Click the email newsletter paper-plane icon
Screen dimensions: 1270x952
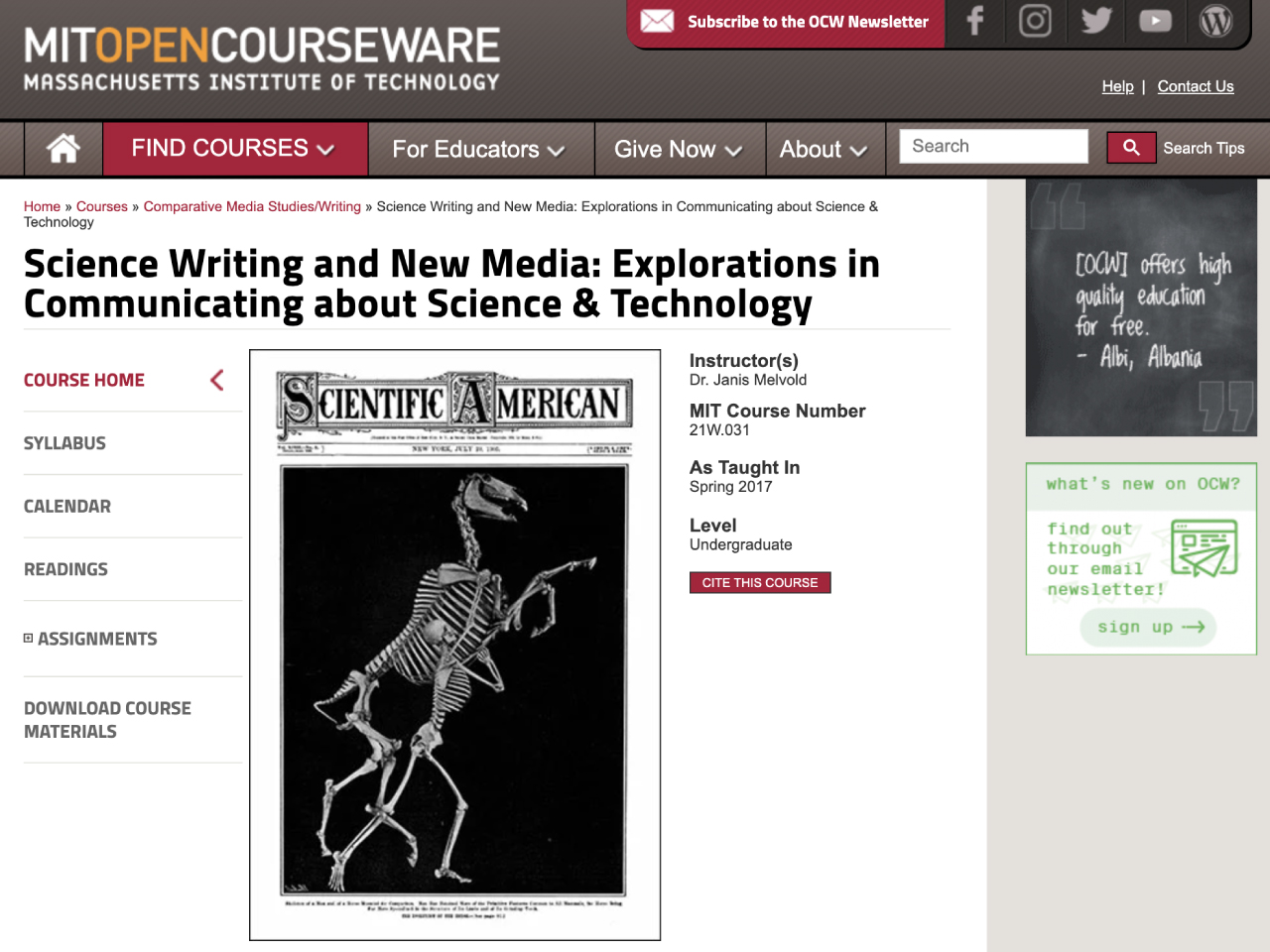pos(1204,548)
